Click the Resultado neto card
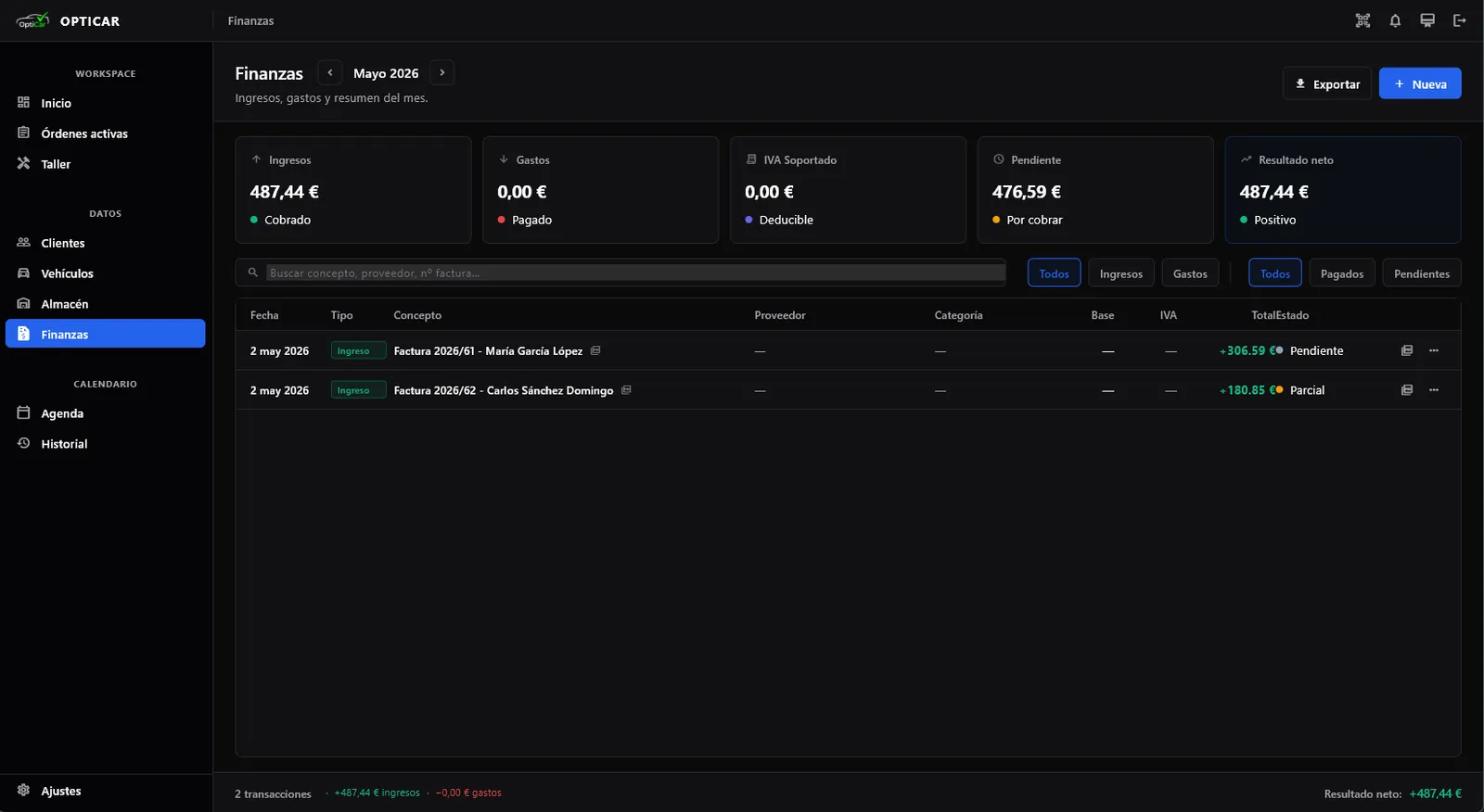1484x812 pixels. (1343, 190)
